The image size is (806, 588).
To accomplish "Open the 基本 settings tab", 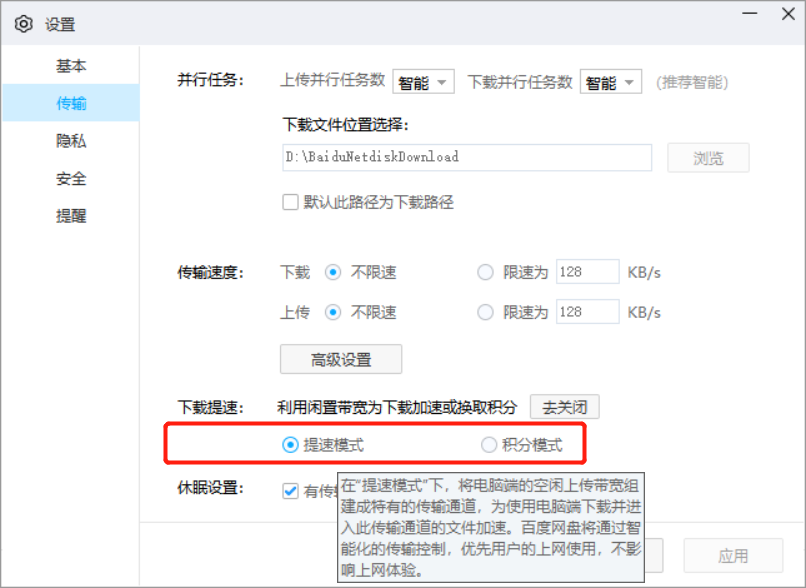I will click(x=71, y=65).
